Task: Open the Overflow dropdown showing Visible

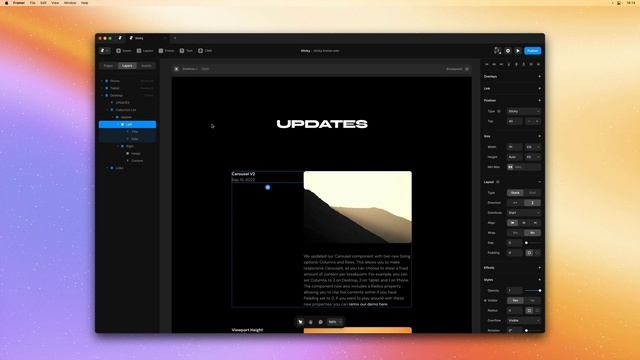Action: pos(524,320)
